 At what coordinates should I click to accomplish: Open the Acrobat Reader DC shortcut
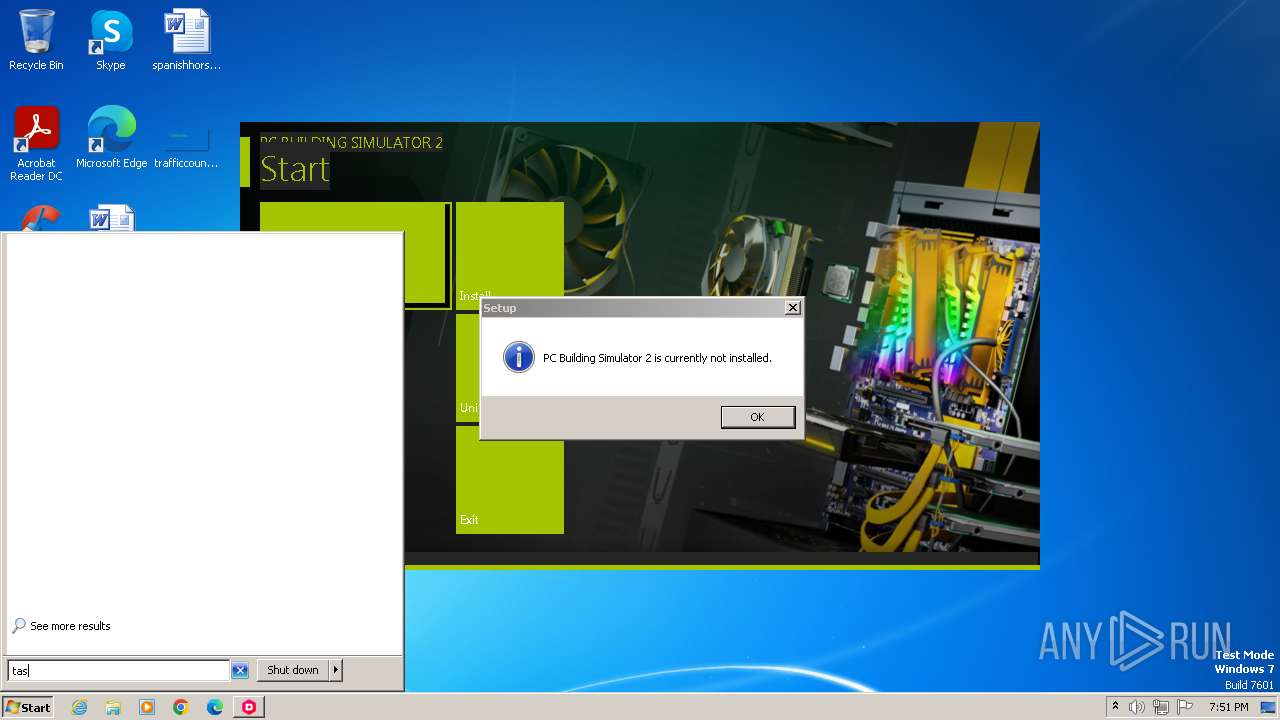36,144
